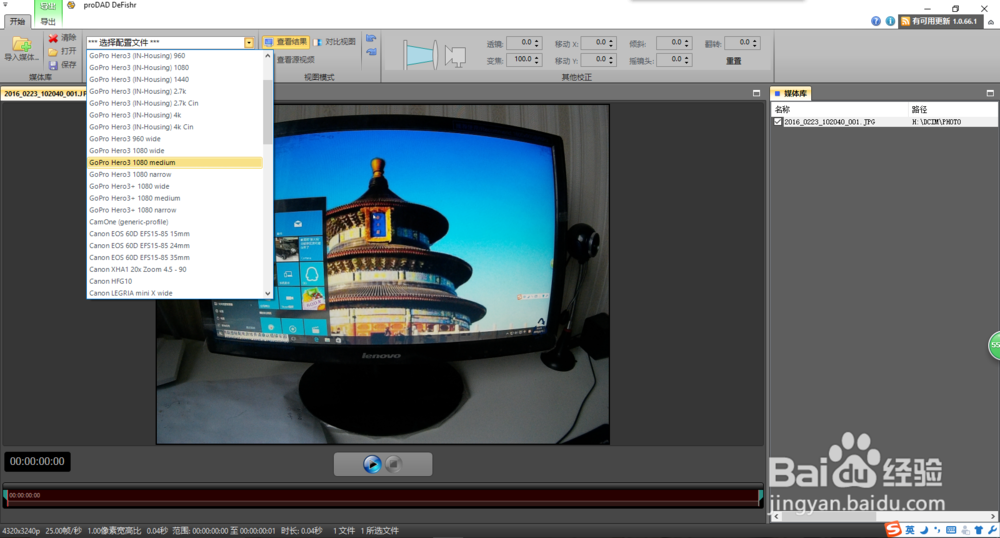
Task: Open the quick access arrow in the title bar
Action: coord(5,4)
